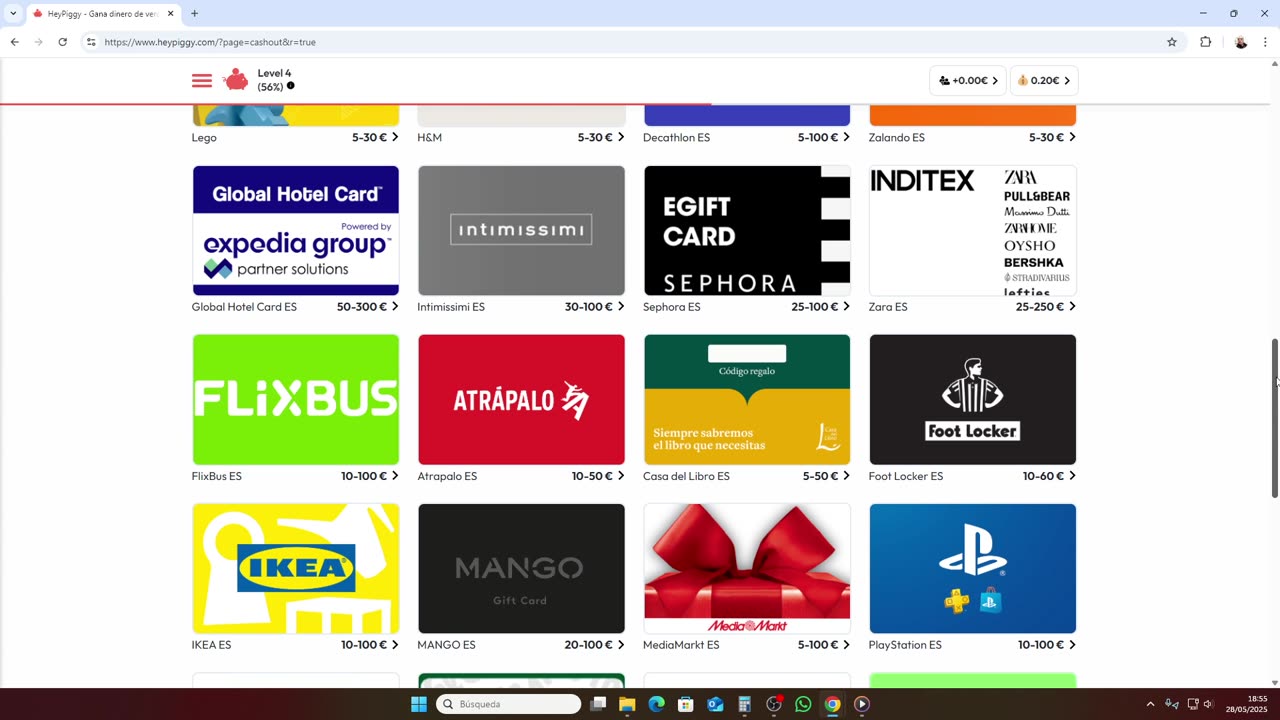The height and width of the screenshot is (720, 1280).
Task: Open a new browser tab
Action: coord(194,14)
